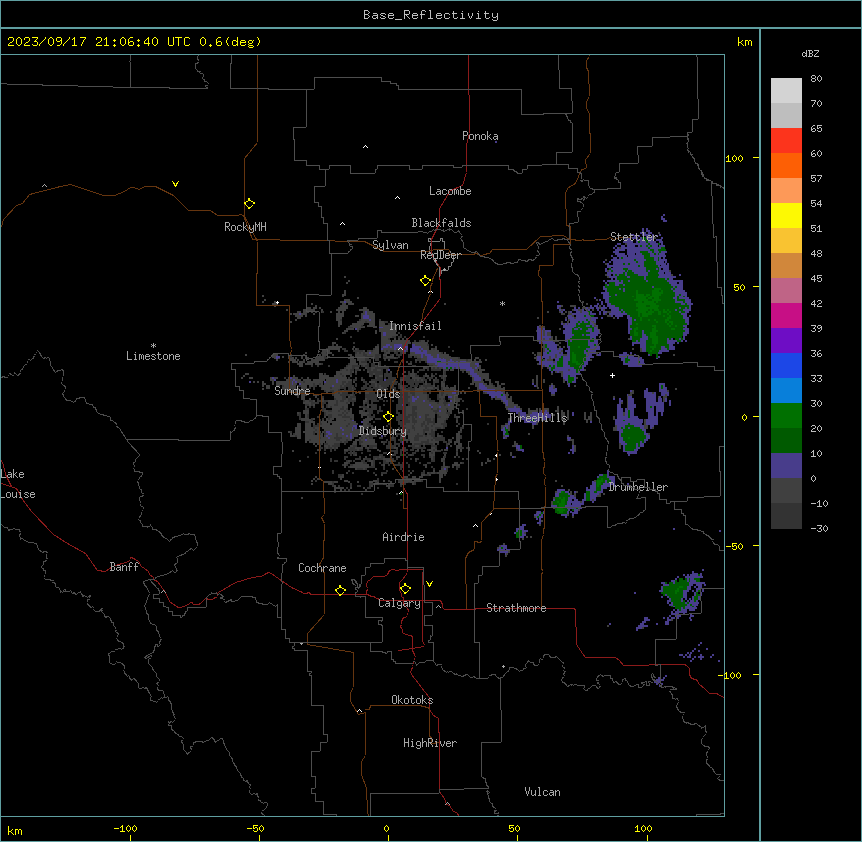862x842 pixels.
Task: Select the Lacombe city label
Action: (450, 191)
